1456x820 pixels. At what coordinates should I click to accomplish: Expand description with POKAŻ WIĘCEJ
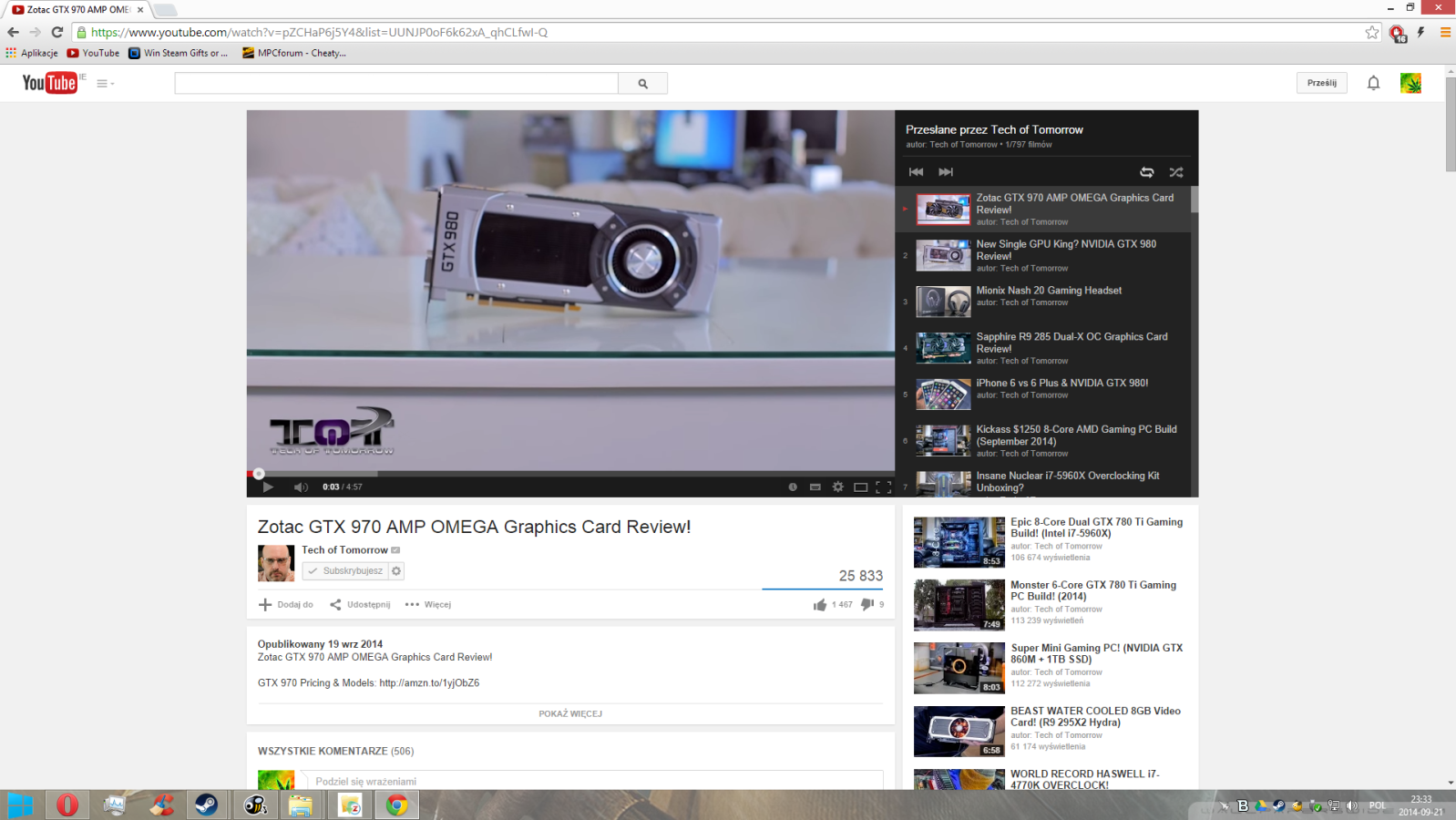point(570,714)
